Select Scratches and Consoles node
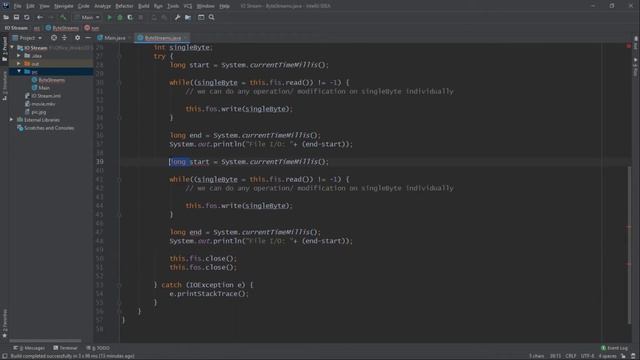The height and width of the screenshot is (360, 640). [x=45, y=128]
